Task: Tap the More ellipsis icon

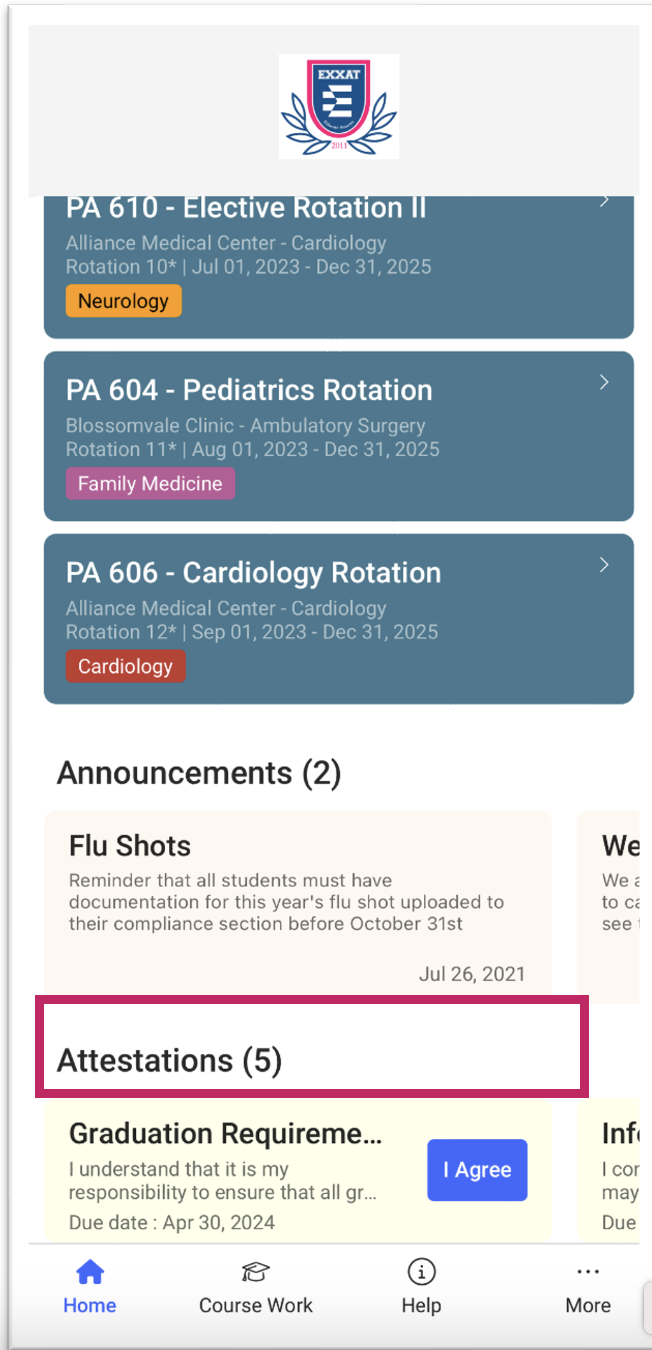Action: pyautogui.click(x=588, y=1272)
